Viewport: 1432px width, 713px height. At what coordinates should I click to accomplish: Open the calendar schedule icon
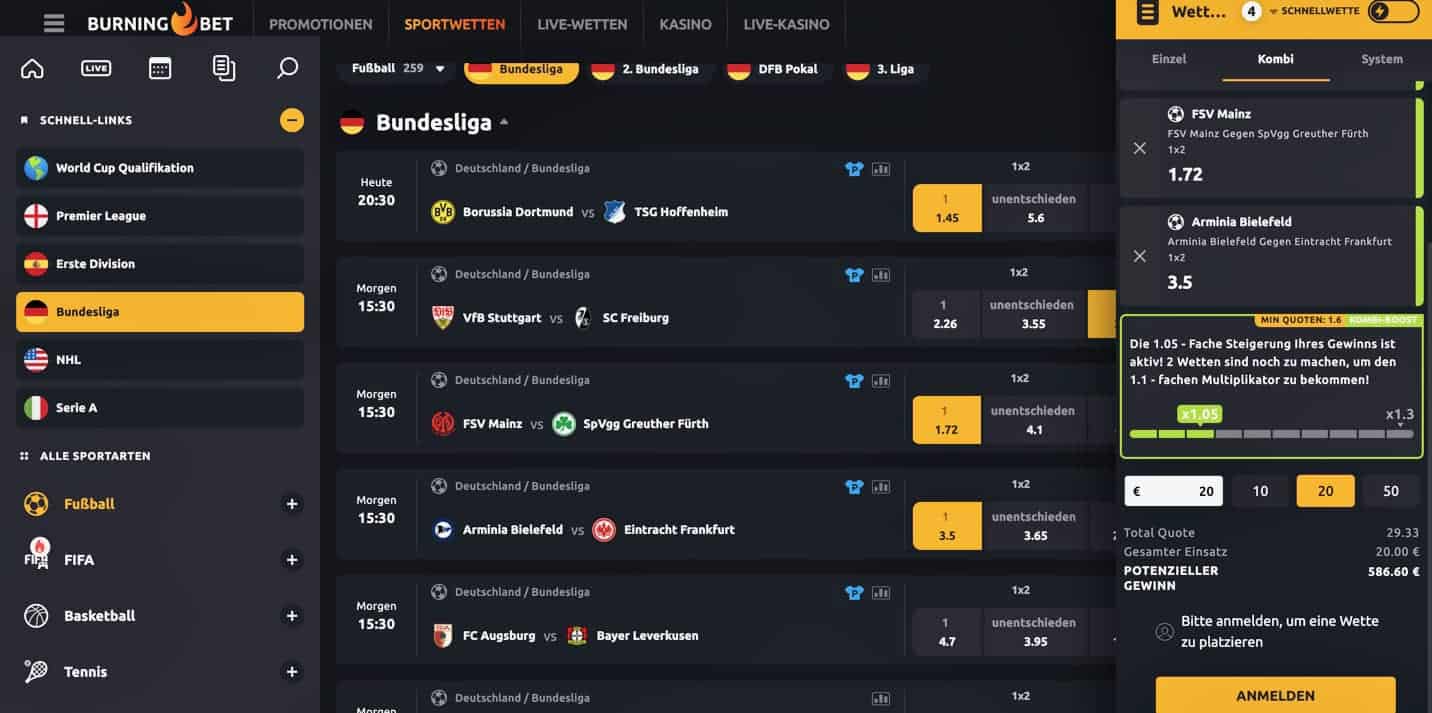coord(160,68)
